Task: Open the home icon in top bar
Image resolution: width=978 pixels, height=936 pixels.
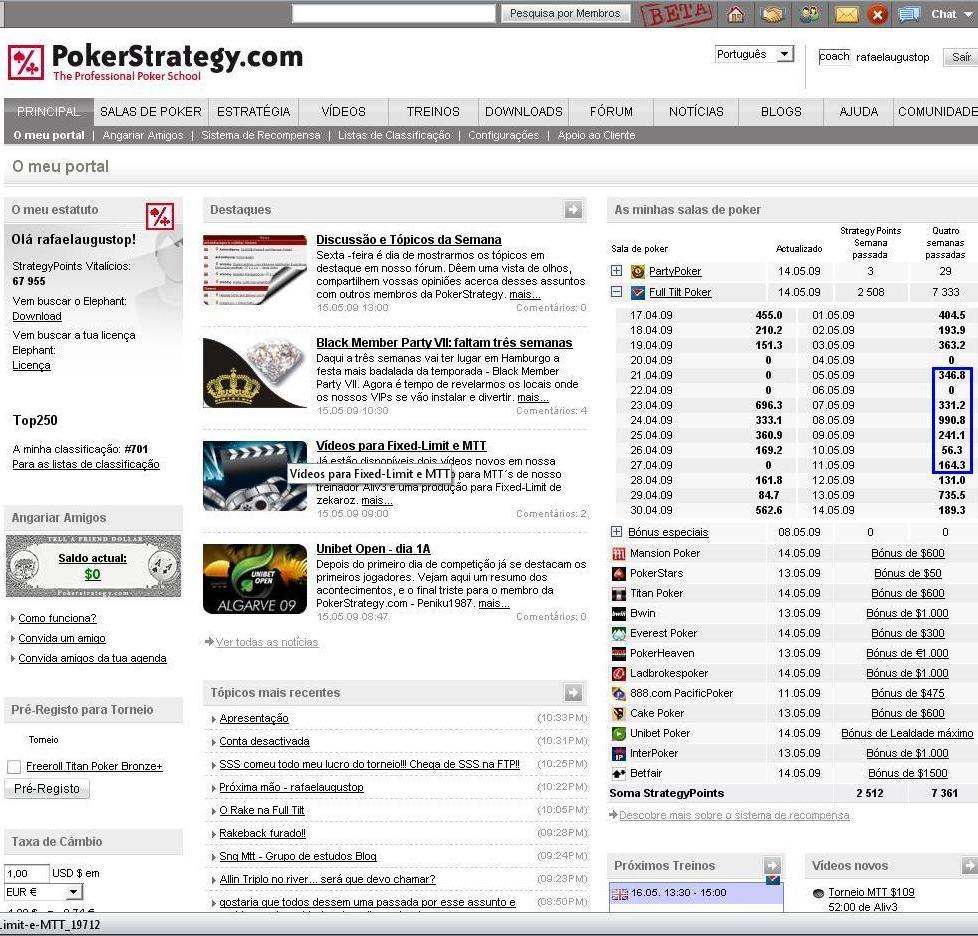Action: (736, 14)
